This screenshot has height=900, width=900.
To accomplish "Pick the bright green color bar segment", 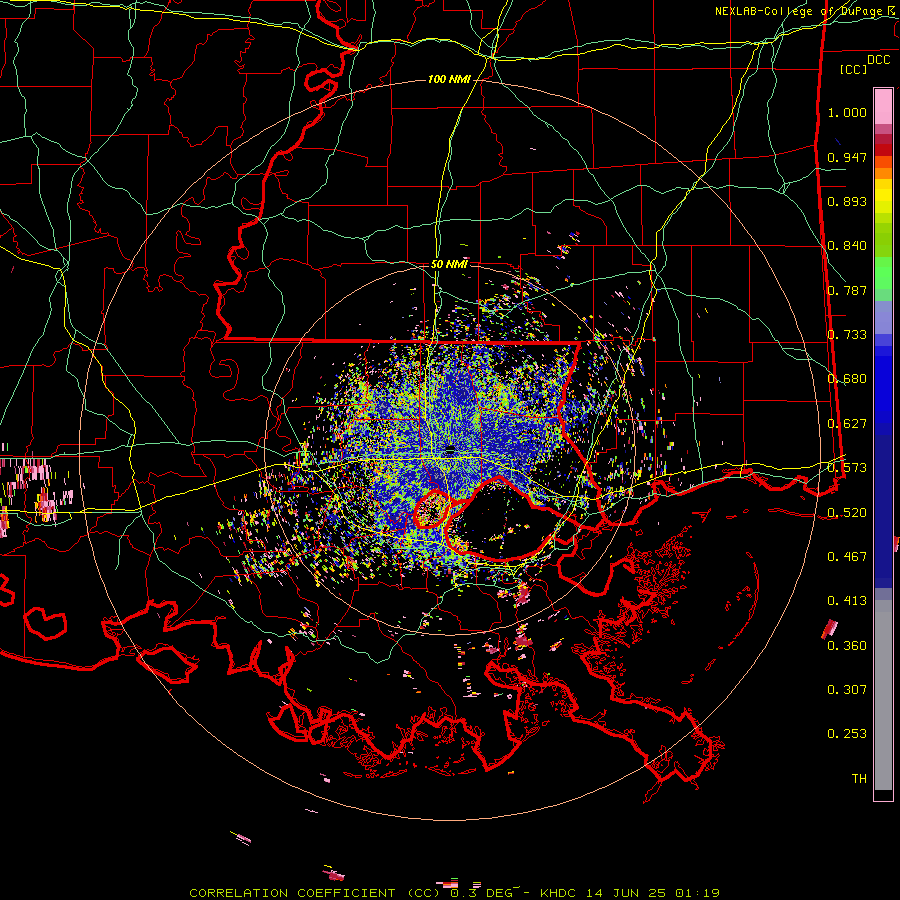I will [x=883, y=273].
